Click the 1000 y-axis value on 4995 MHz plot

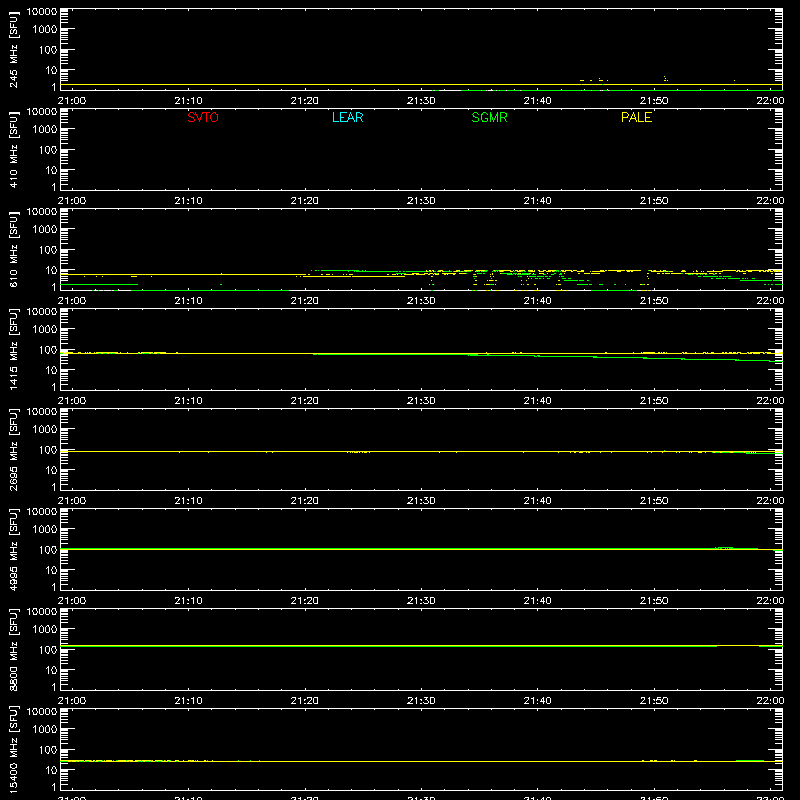(45, 530)
